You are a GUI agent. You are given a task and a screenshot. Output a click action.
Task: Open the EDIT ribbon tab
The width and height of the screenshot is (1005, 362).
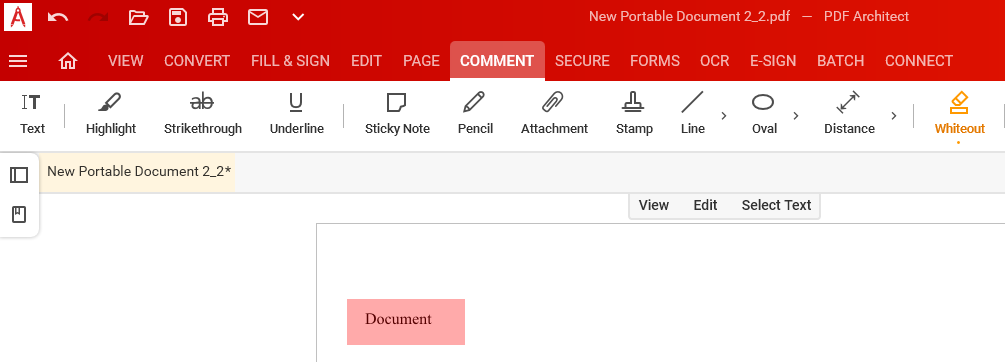point(367,61)
